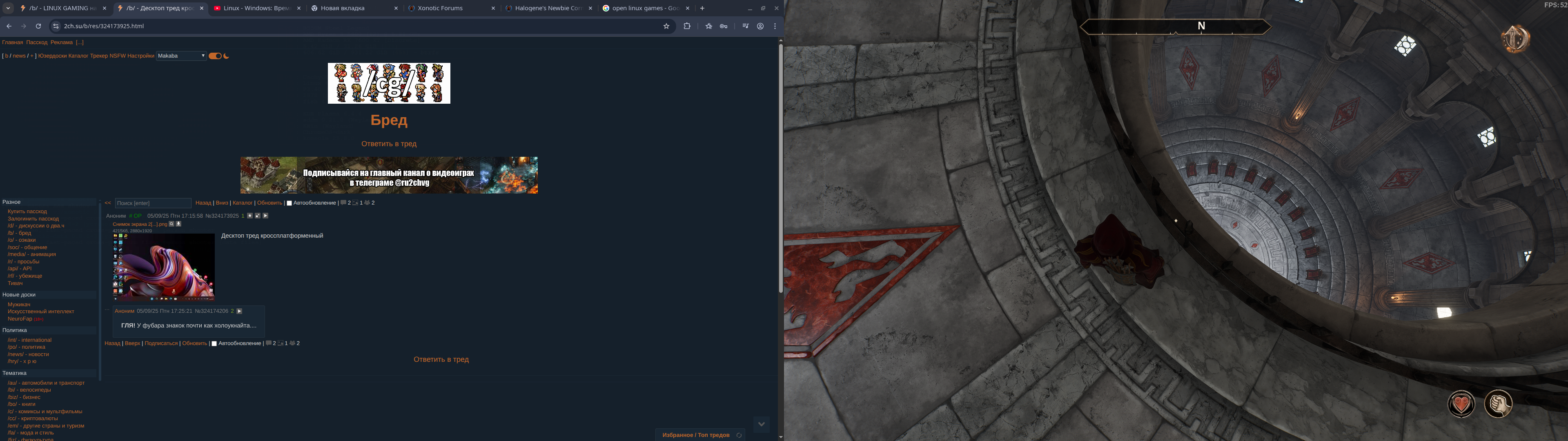The width and height of the screenshot is (1568, 441).
Task: Open the Трекер link
Action: tap(98, 56)
